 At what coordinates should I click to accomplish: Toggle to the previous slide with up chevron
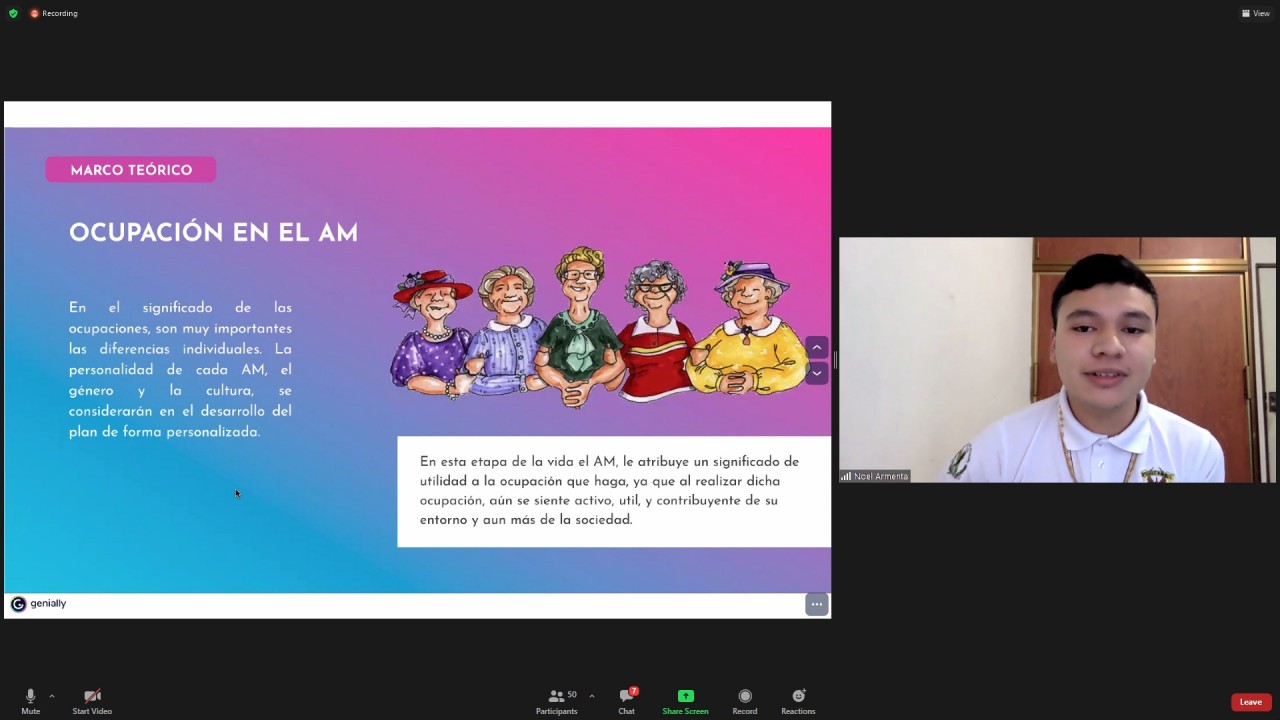coord(817,347)
